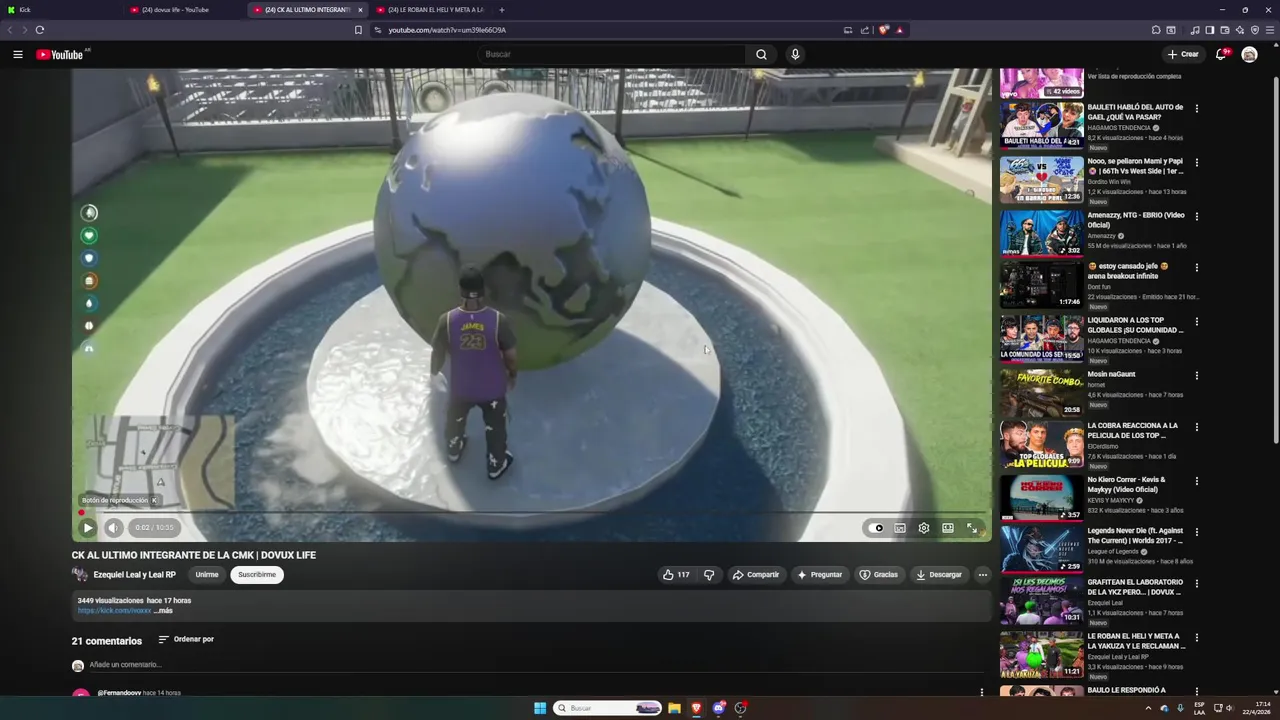The height and width of the screenshot is (720, 1280).
Task: Open options for Legends Never Die video
Action: tap(1196, 532)
